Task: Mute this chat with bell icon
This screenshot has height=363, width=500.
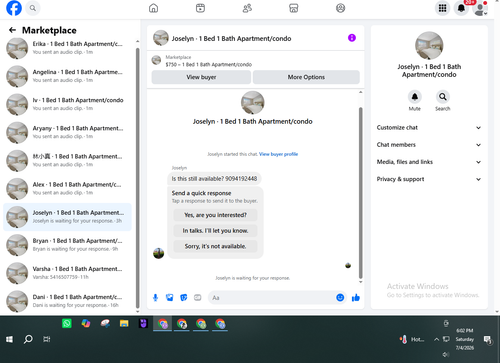Action: point(415,97)
